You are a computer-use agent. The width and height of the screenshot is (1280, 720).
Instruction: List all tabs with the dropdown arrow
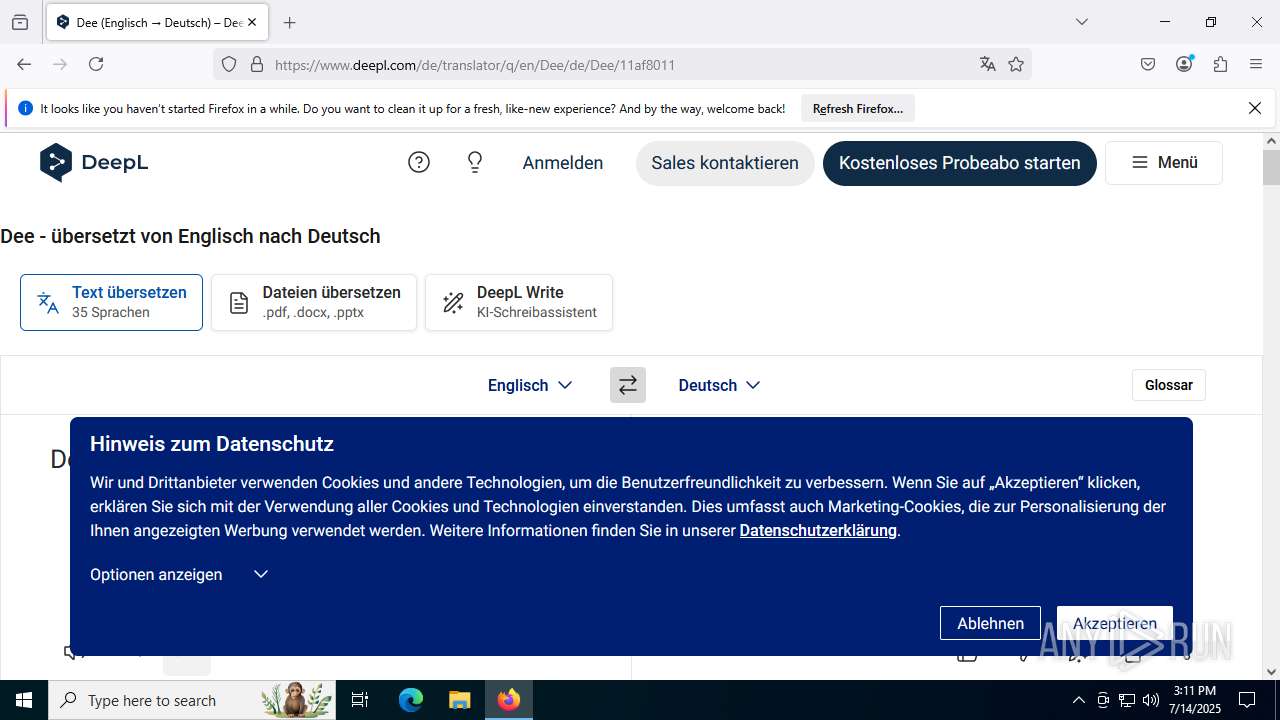tap(1081, 22)
